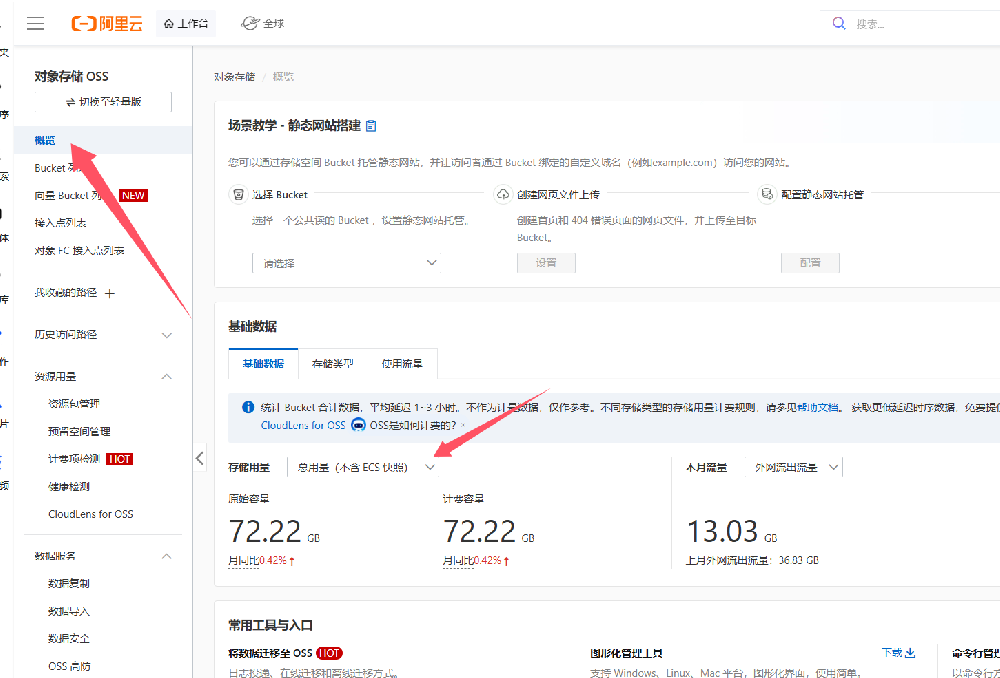Click the version switch button under 对象存储 OSS
The width and height of the screenshot is (1000, 678).
tap(103, 101)
